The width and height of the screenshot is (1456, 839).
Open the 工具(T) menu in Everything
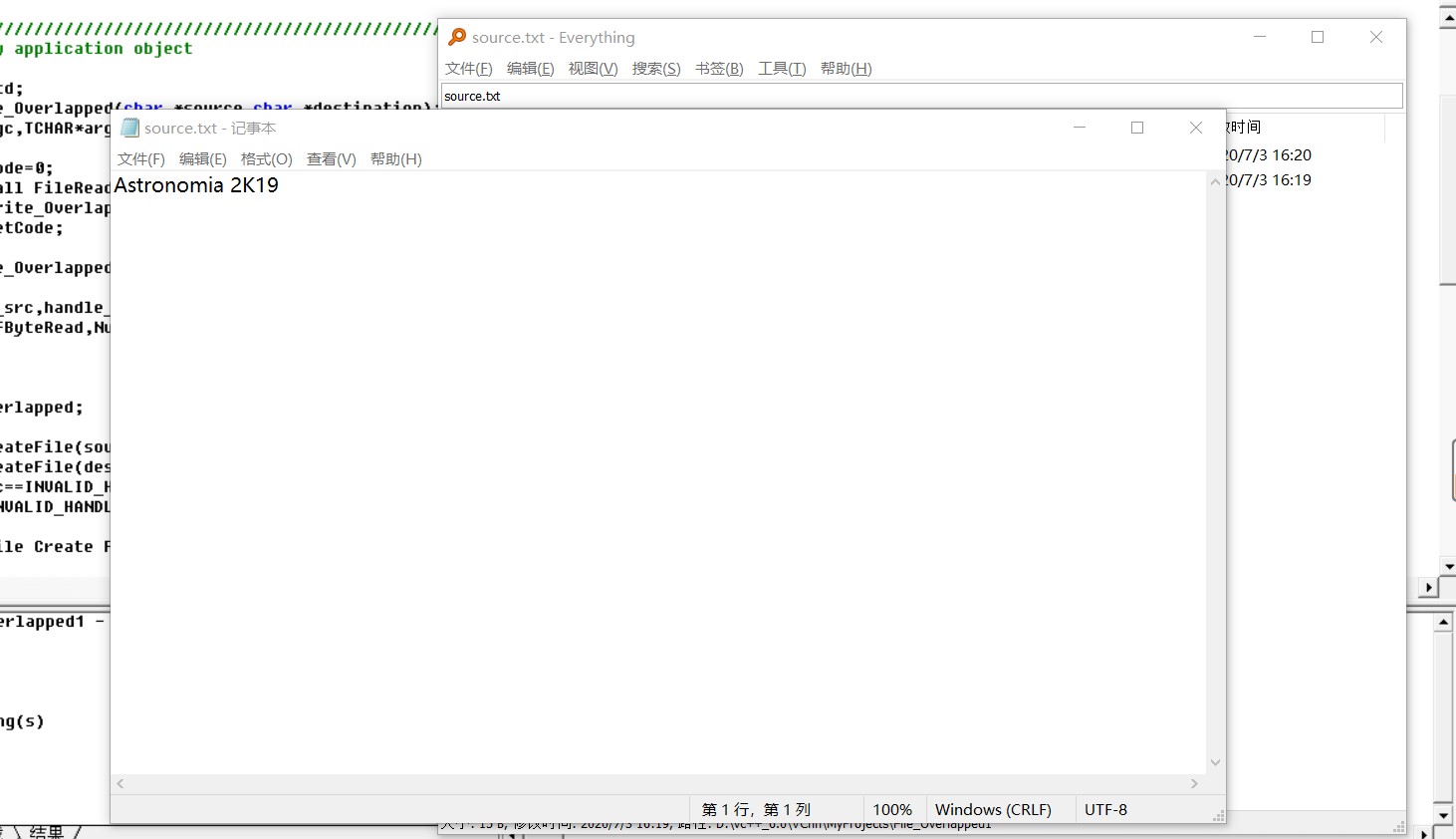783,69
